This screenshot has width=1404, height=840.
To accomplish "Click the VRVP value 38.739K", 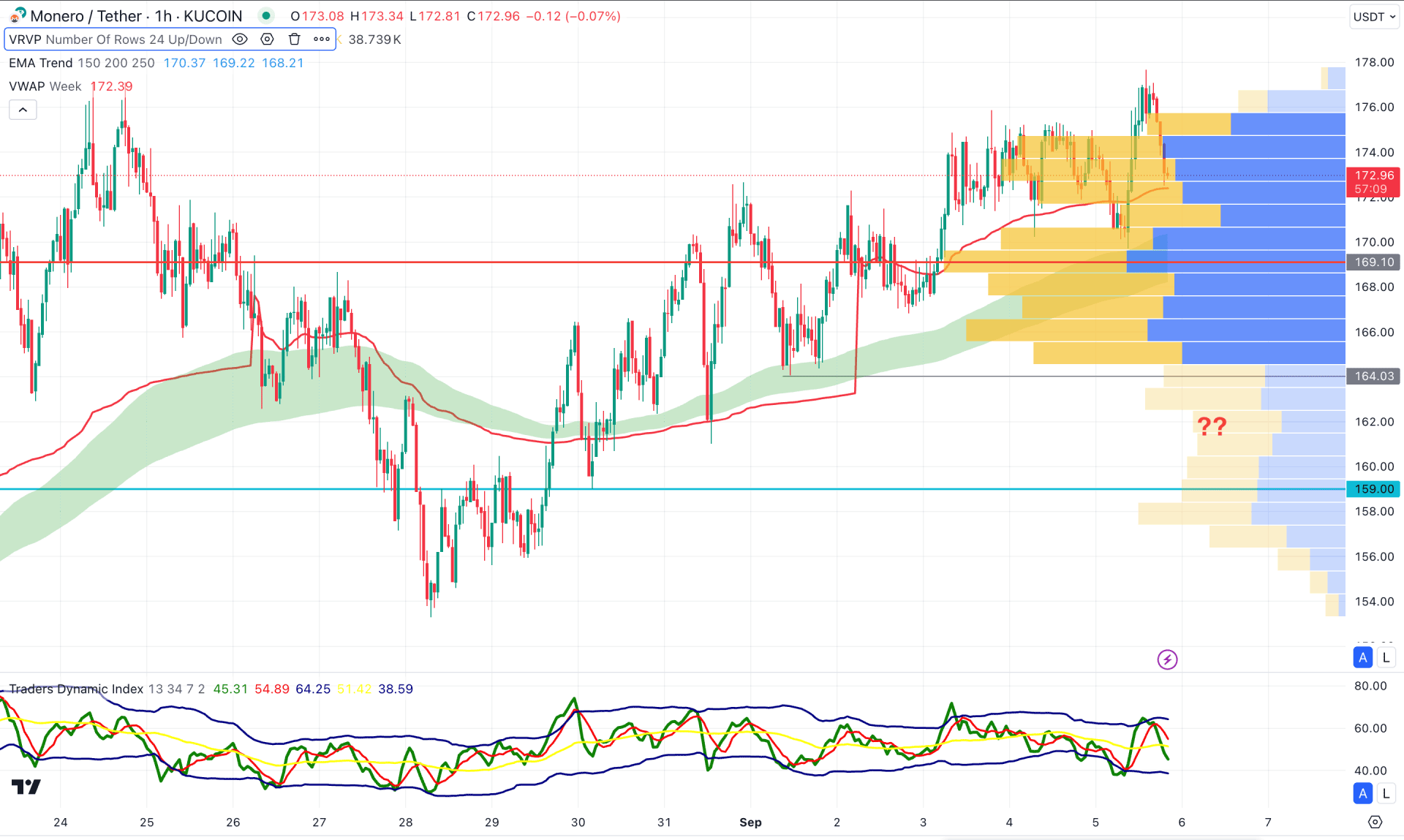I will coord(374,39).
